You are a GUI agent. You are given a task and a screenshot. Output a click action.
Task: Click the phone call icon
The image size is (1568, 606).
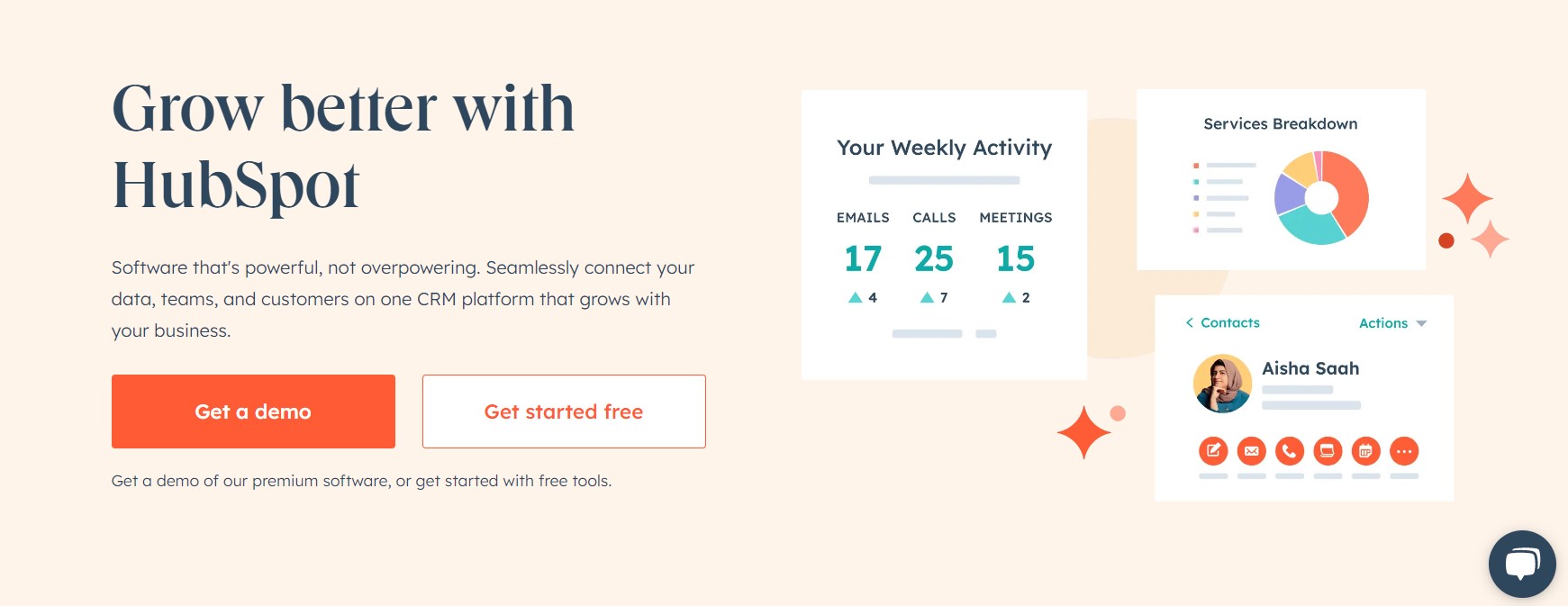(1289, 451)
